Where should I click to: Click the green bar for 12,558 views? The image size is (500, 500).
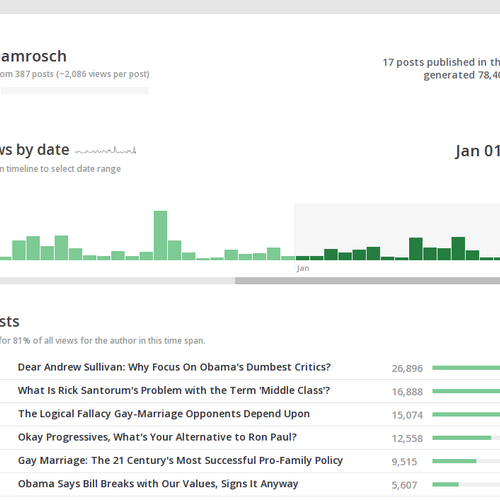pos(462,438)
